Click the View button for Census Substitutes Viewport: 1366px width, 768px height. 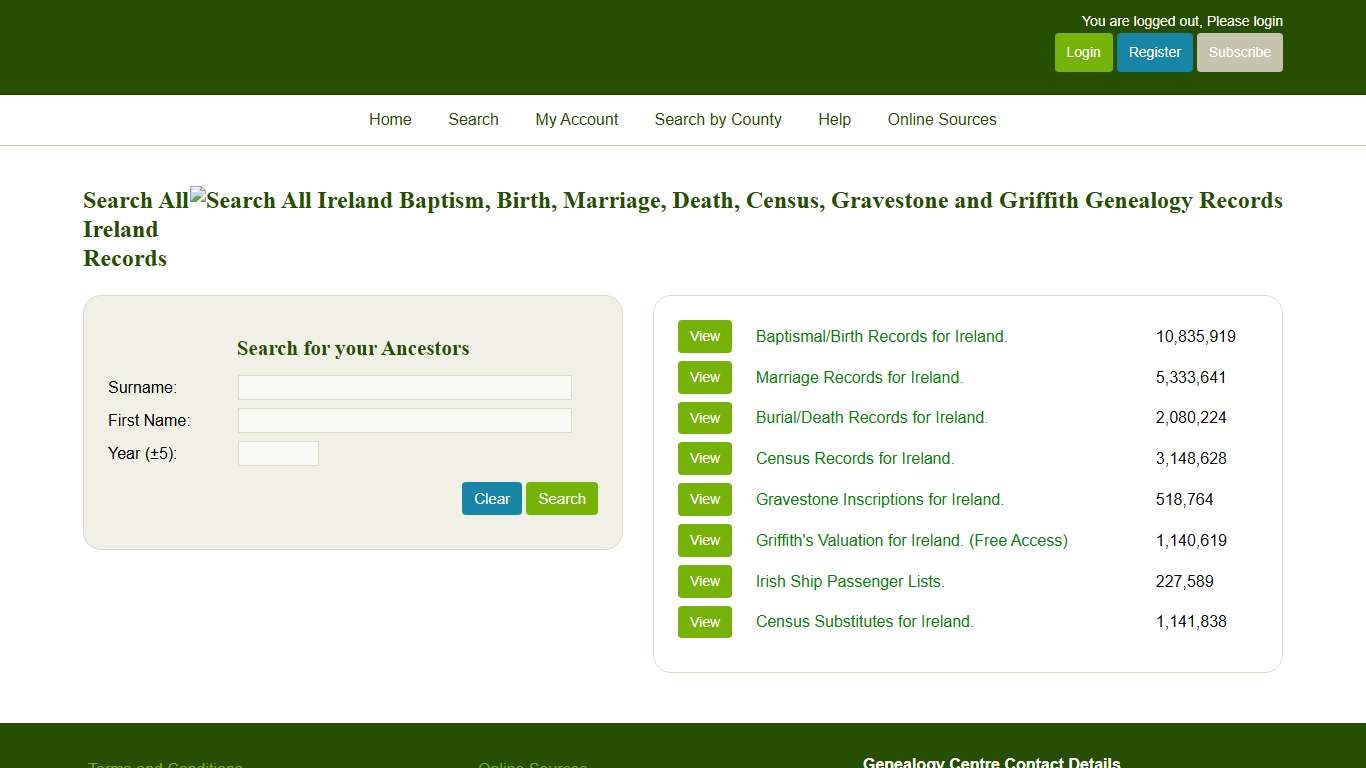(x=704, y=621)
